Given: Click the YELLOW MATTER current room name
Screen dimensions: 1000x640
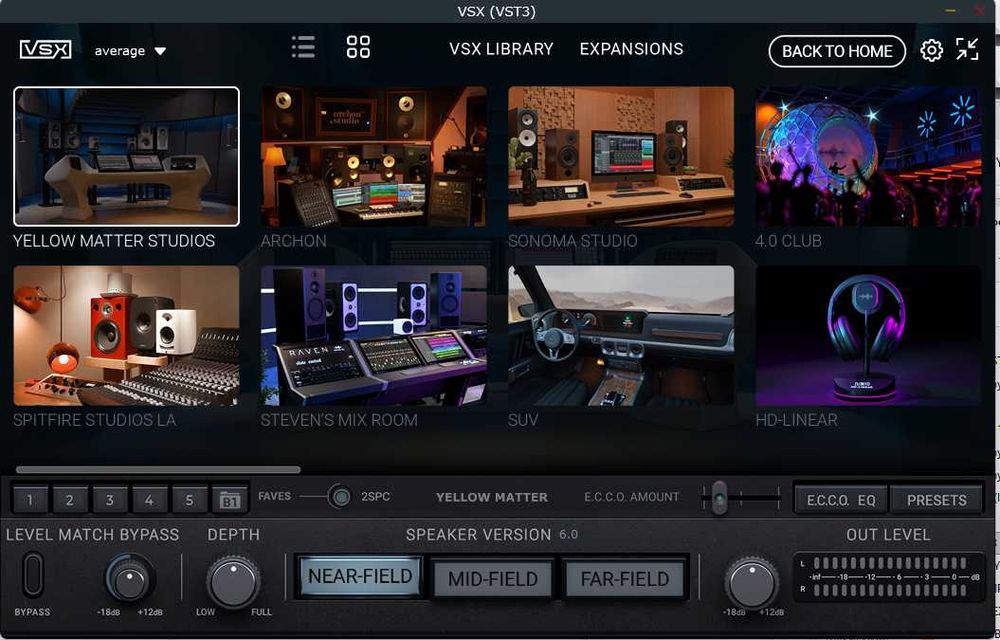Looking at the screenshot, I should (492, 497).
